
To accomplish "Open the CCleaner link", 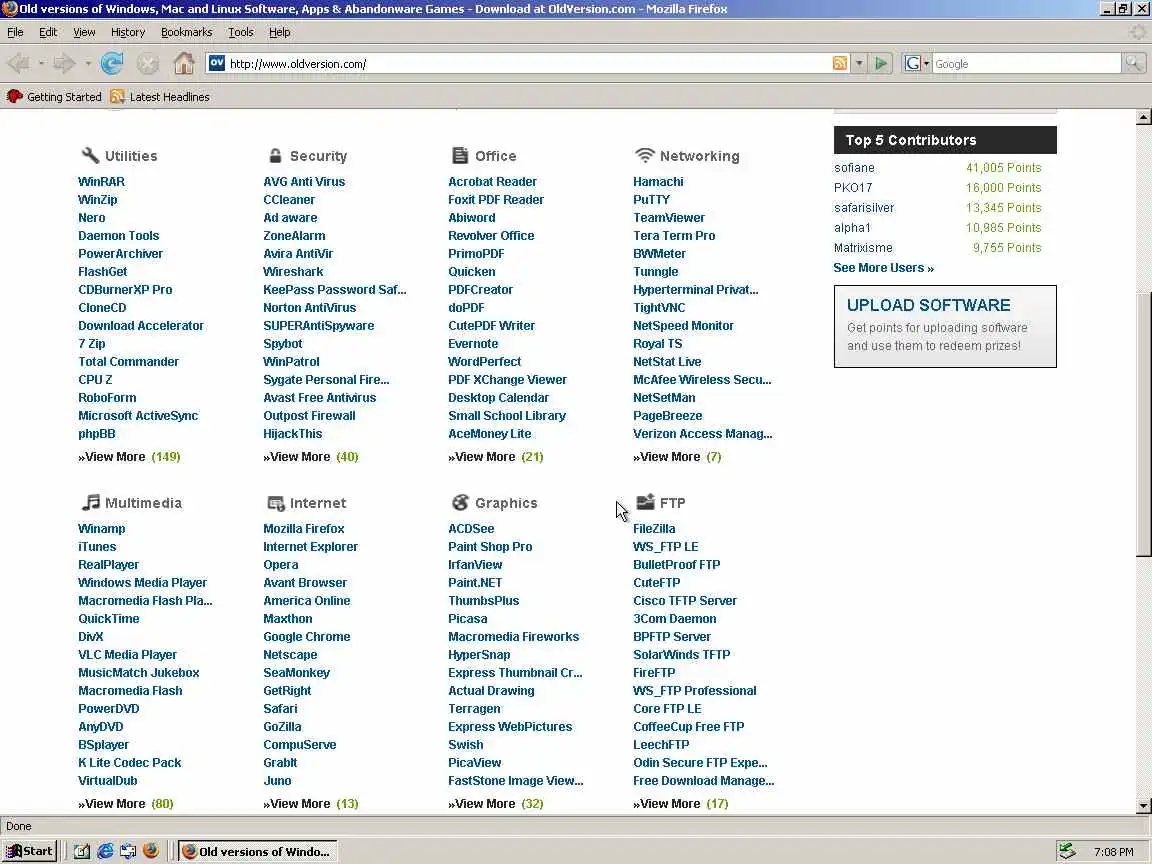I will pos(289,200).
